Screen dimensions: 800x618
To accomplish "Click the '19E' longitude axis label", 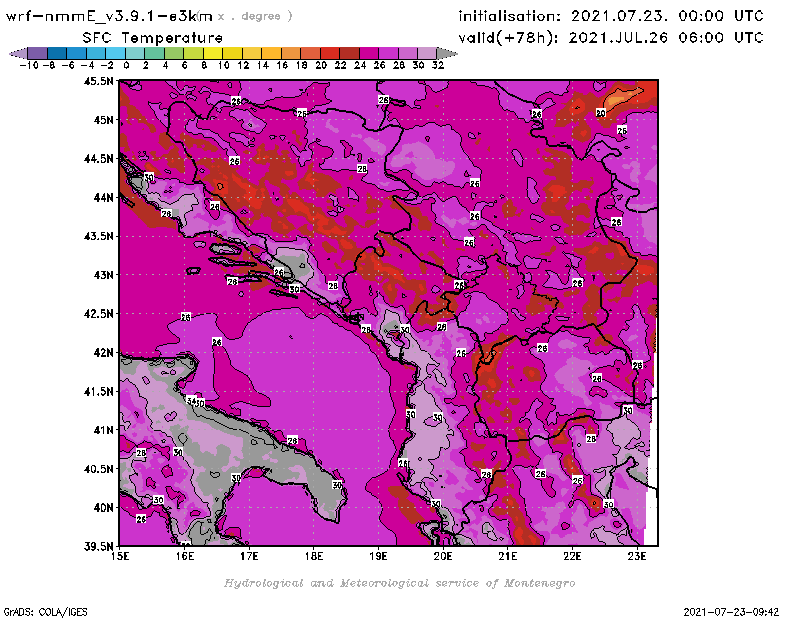I will coord(379,556).
